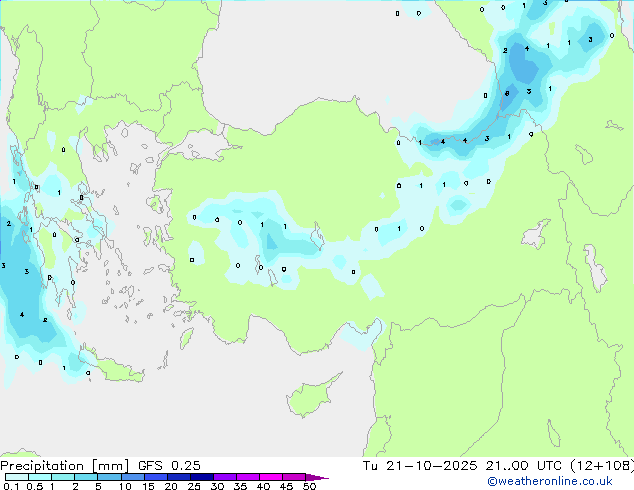Click the 0.5–1 mm legend swatch
This screenshot has width=634, height=490.
tap(40, 477)
